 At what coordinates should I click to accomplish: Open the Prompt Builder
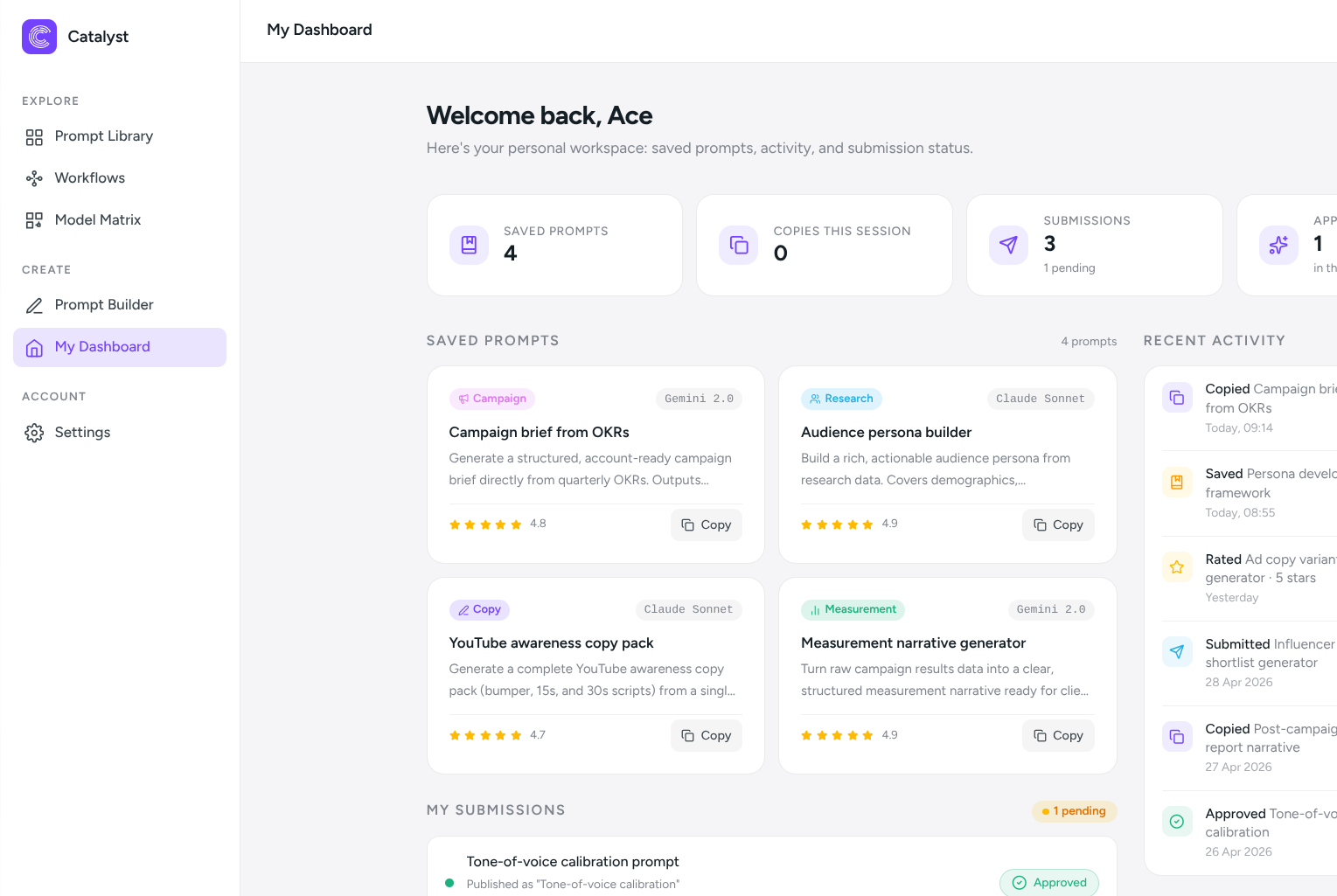120,305
